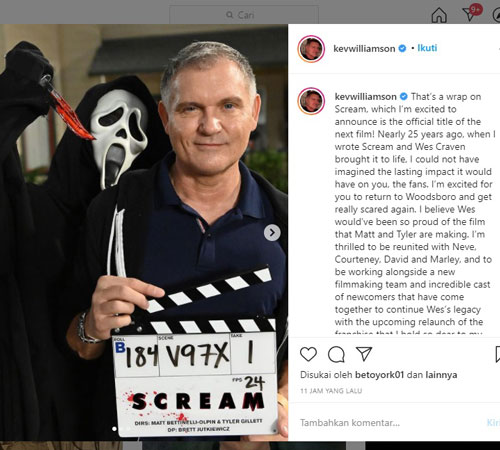This screenshot has height=450, width=500.
Task: Click the caption avatar thumbnail
Action: tap(311, 101)
